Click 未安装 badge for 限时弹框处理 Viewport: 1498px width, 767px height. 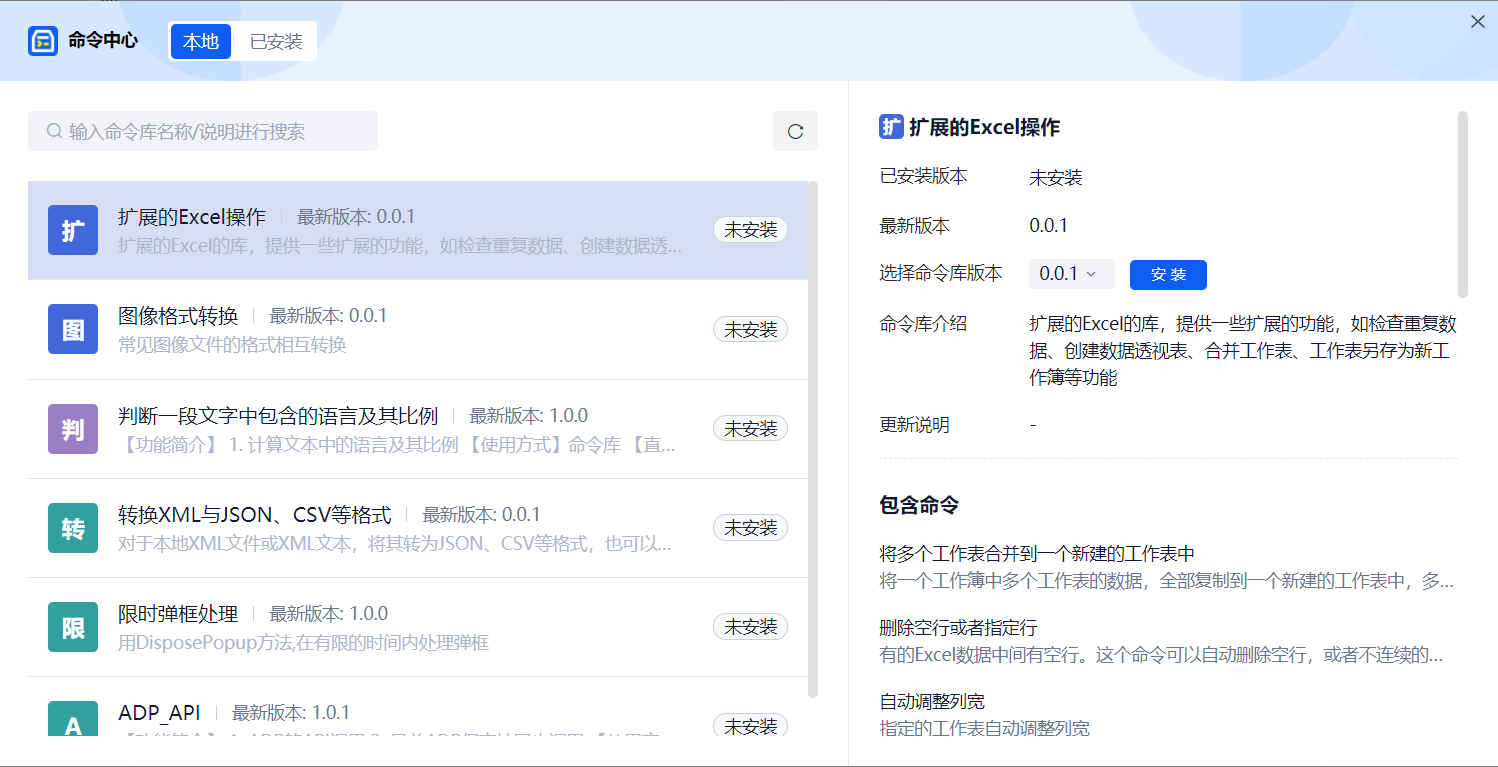[750, 627]
